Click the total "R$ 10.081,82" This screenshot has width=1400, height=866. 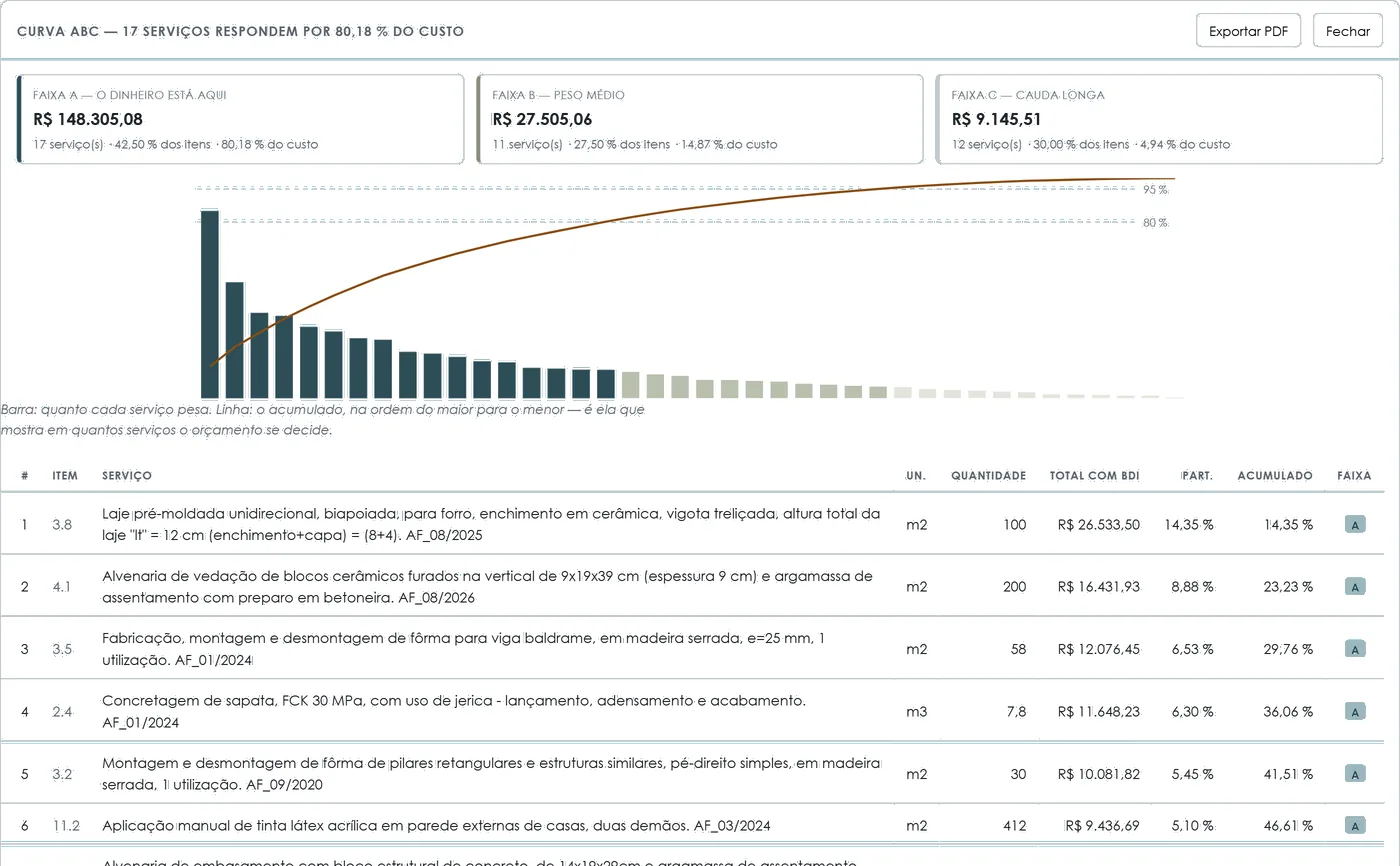pyautogui.click(x=1098, y=774)
